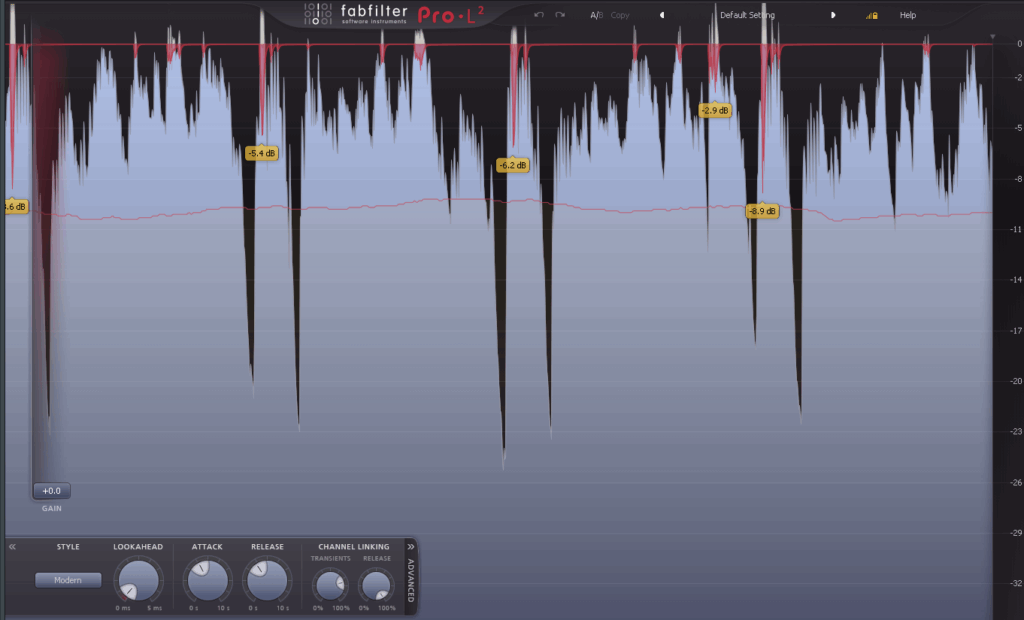The image size is (1024, 620).
Task: Open the Modern style selector
Action: point(68,580)
